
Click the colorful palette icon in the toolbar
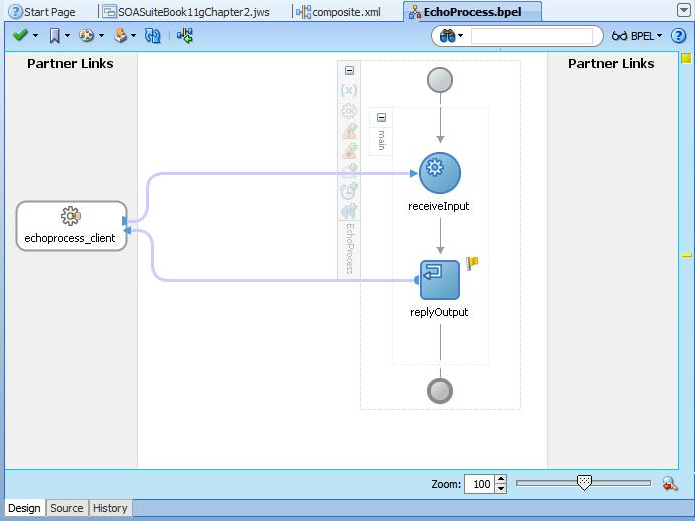(86, 35)
